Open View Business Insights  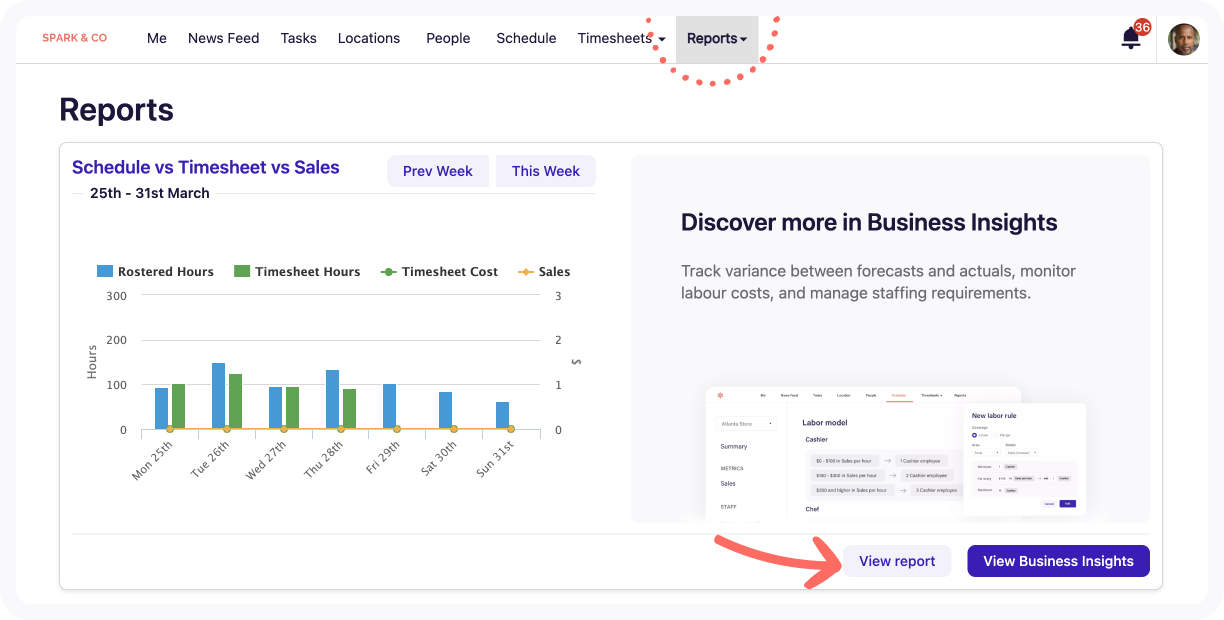click(x=1058, y=561)
